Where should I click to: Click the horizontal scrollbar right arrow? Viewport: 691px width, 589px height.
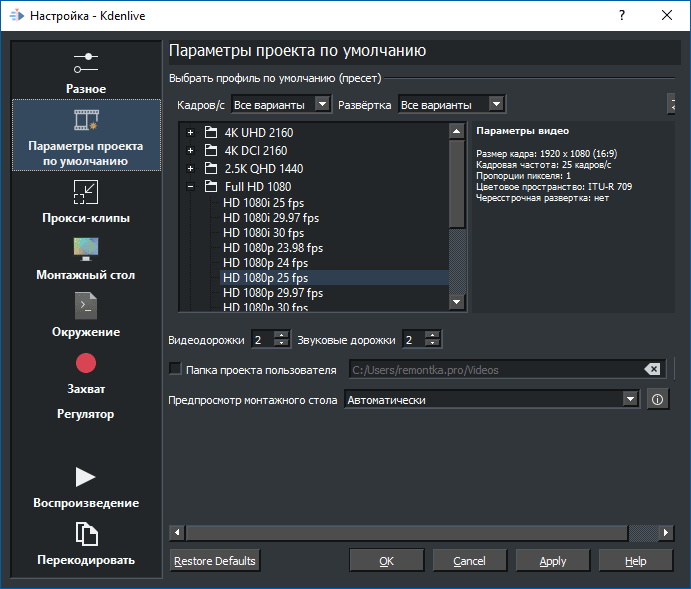(x=666, y=533)
